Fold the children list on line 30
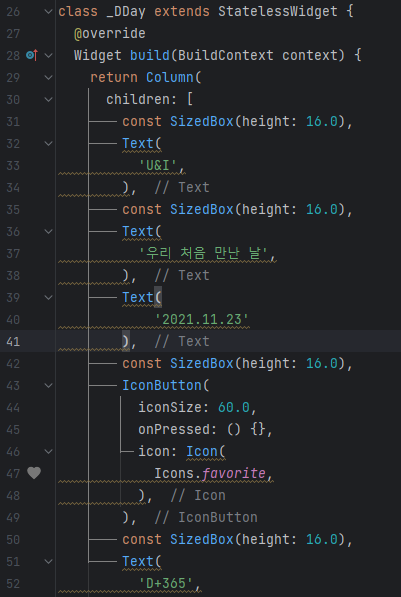Viewport: 401px width, 597px height. (x=48, y=100)
